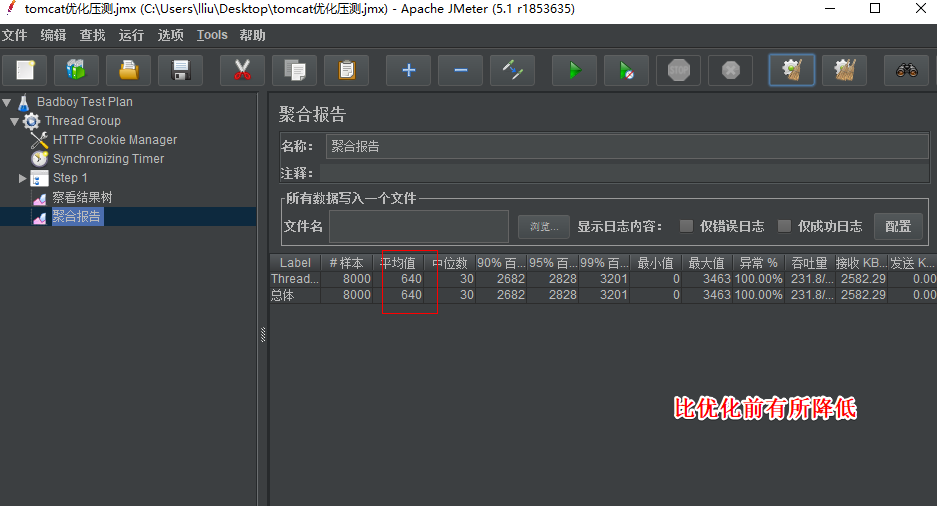The image size is (937, 506).
Task: Sort by the 异常 % column header
Action: tap(758, 263)
